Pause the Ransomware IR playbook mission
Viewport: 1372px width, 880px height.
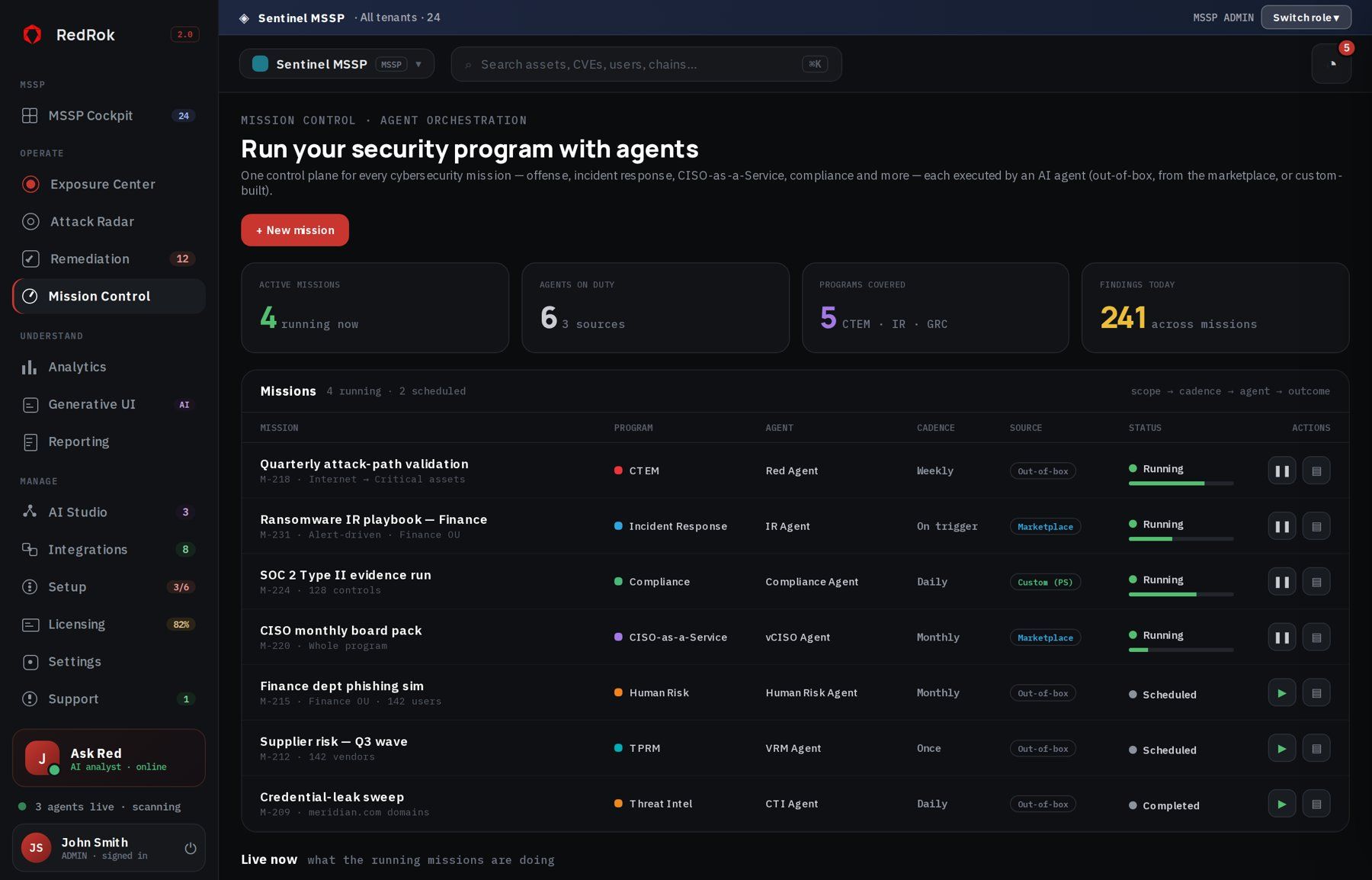1282,526
